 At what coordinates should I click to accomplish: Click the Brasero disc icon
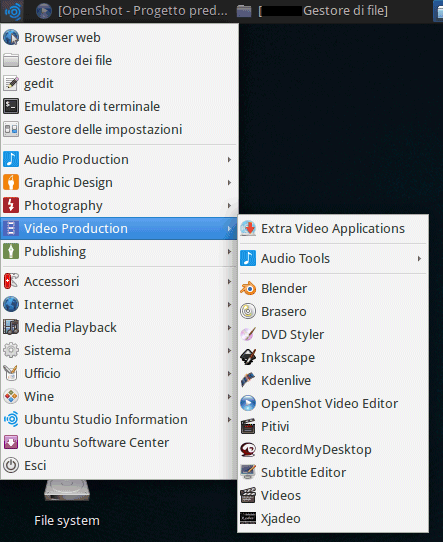click(248, 311)
